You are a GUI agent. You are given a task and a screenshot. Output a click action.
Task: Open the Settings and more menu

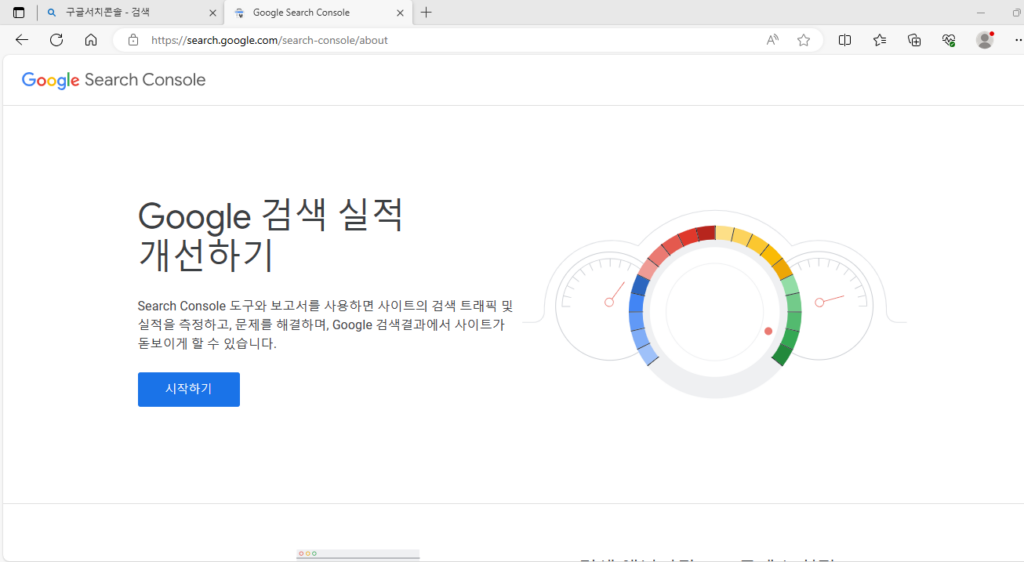click(1017, 40)
